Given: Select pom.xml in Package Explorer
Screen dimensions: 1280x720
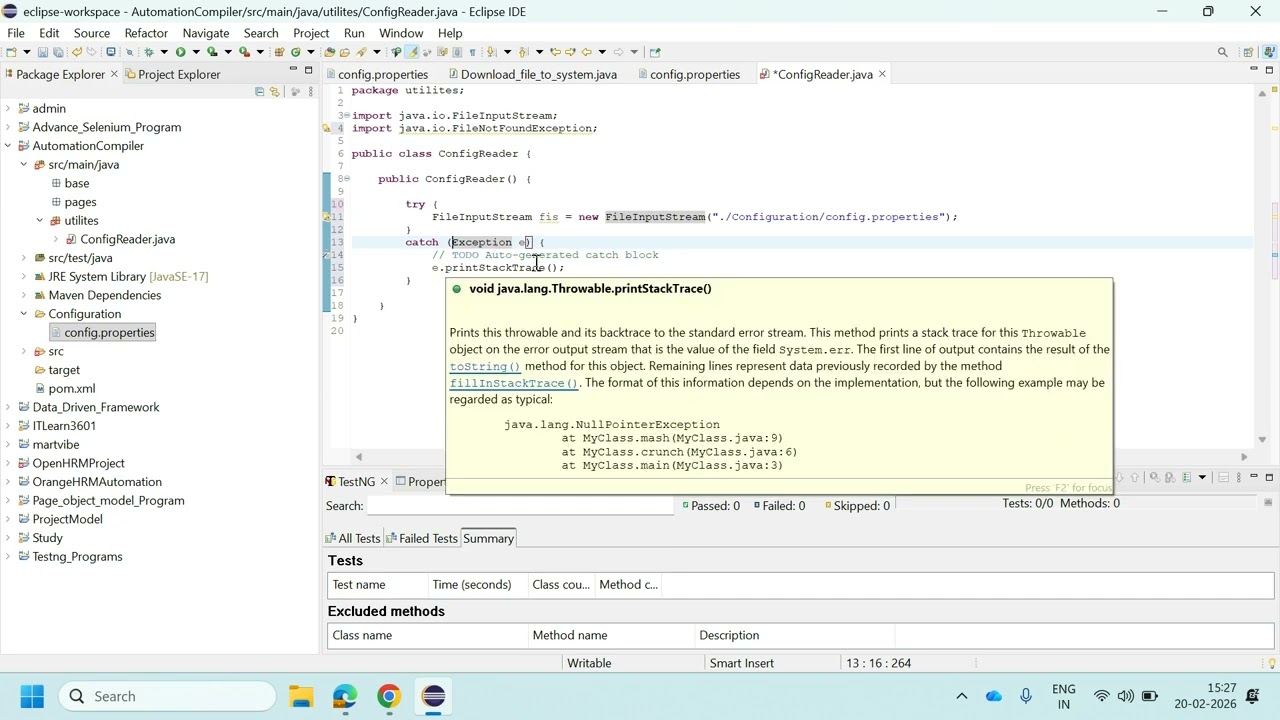Looking at the screenshot, I should (64, 388).
